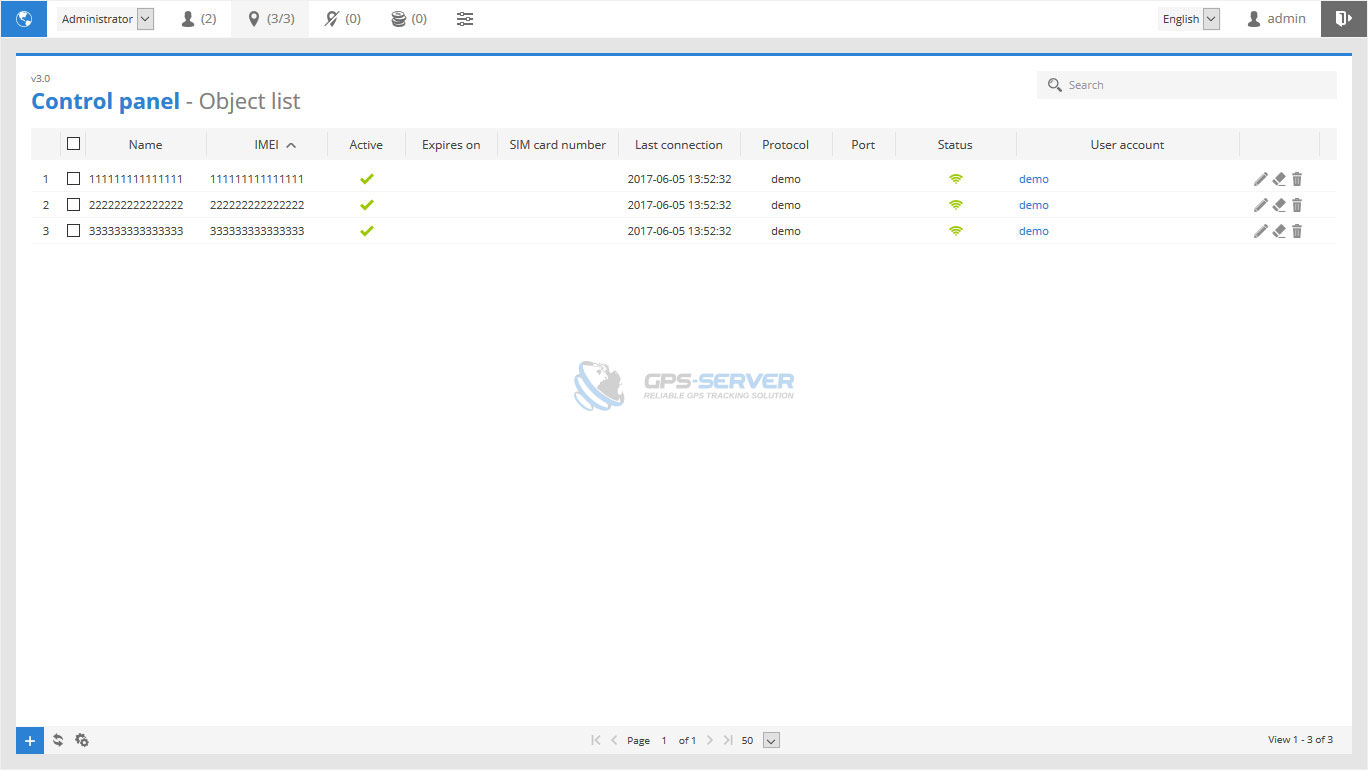The height and width of the screenshot is (770, 1368).
Task: Delete object 333333333333333 using trash icon
Action: click(x=1297, y=231)
